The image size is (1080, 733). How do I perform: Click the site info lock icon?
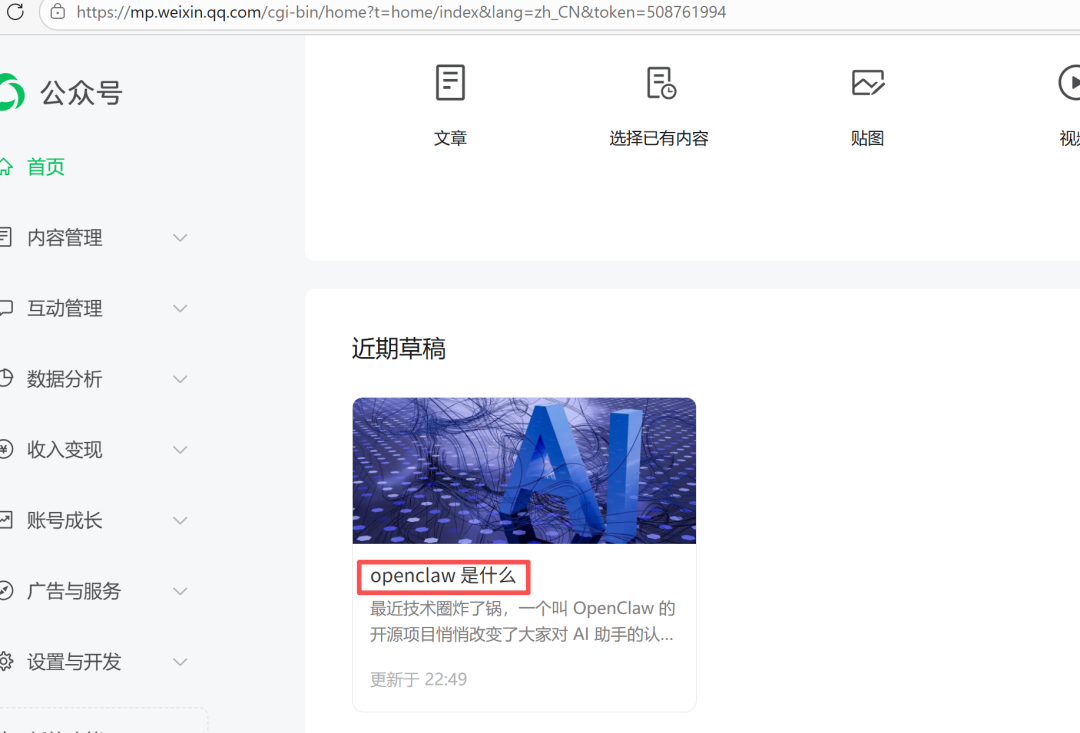pos(58,12)
